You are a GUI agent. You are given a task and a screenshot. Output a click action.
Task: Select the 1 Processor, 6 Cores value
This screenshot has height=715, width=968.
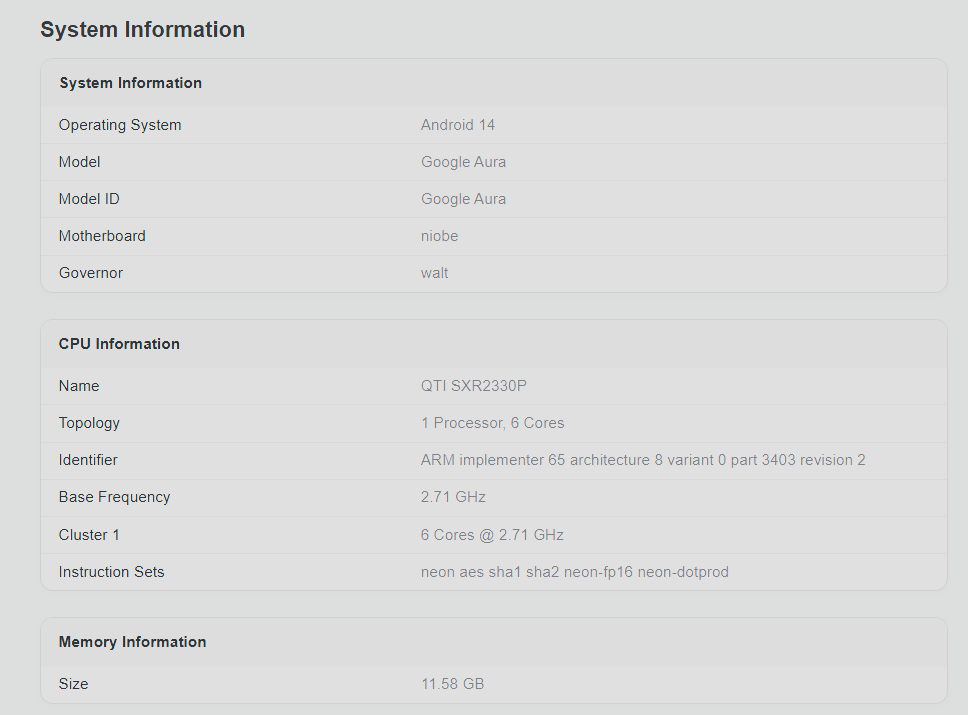point(492,423)
